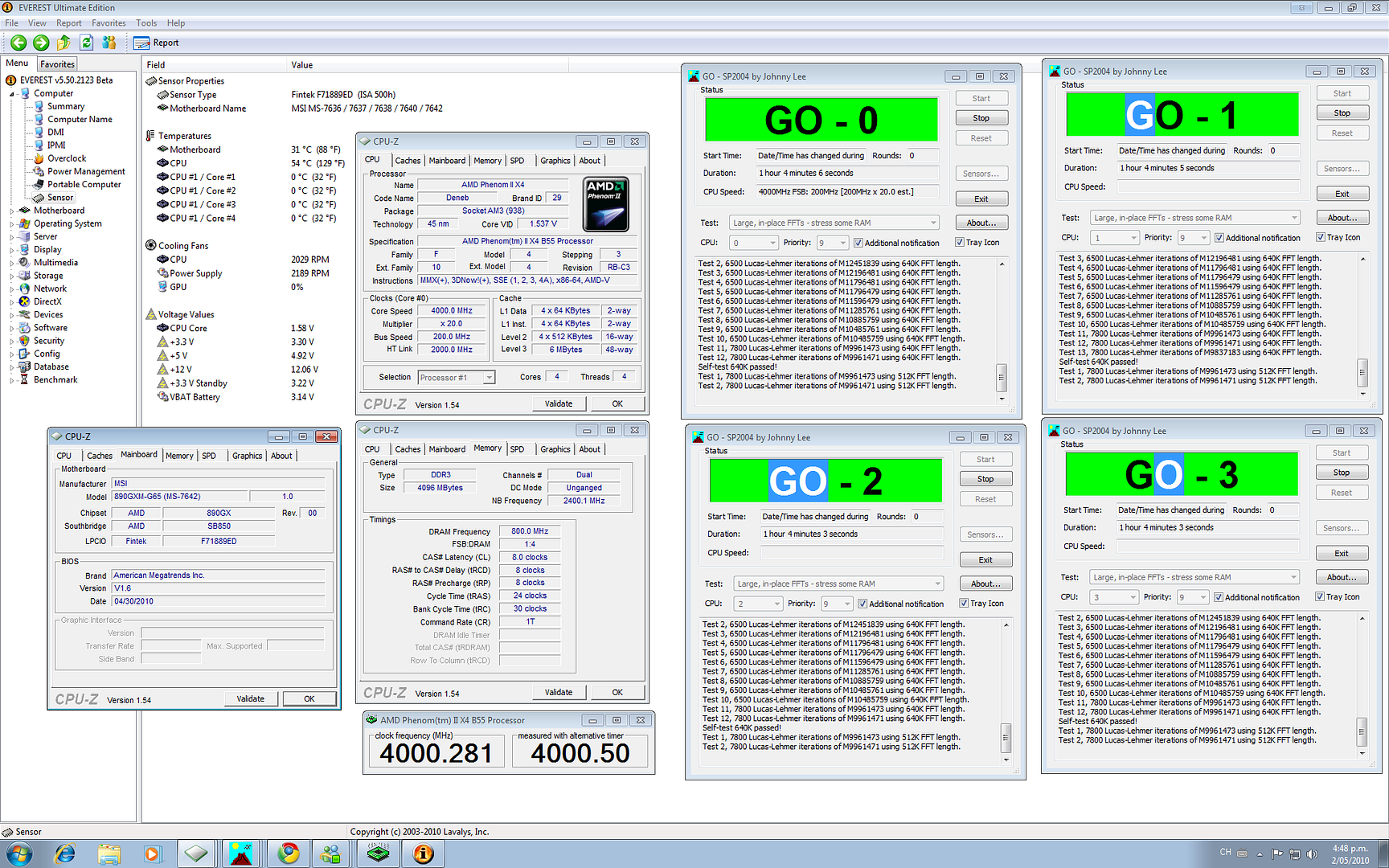Open the SPD tab in the CPU-Z Memory window
Viewport: 1389px width, 868px height.
pos(517,449)
